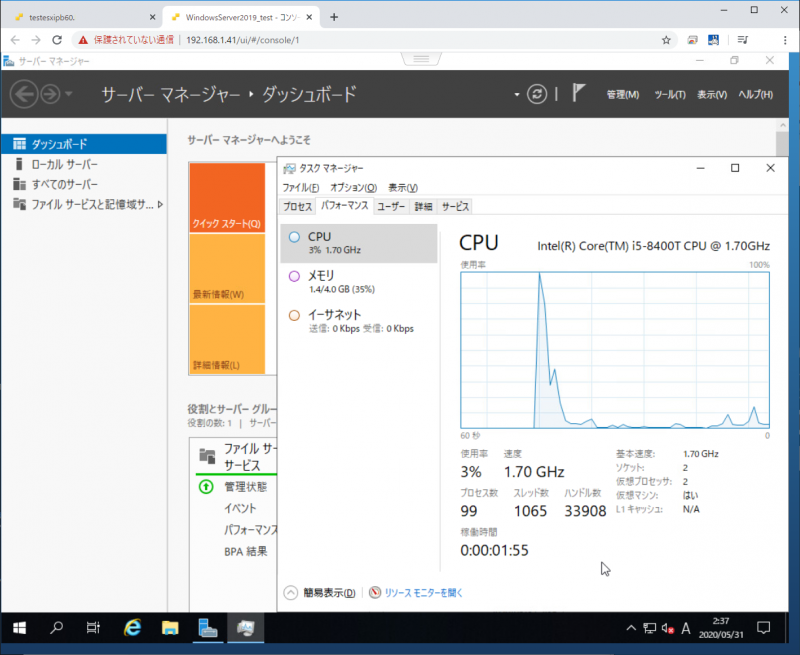Select the メモリ resource entry
This screenshot has height=655, width=800.
coord(359,282)
